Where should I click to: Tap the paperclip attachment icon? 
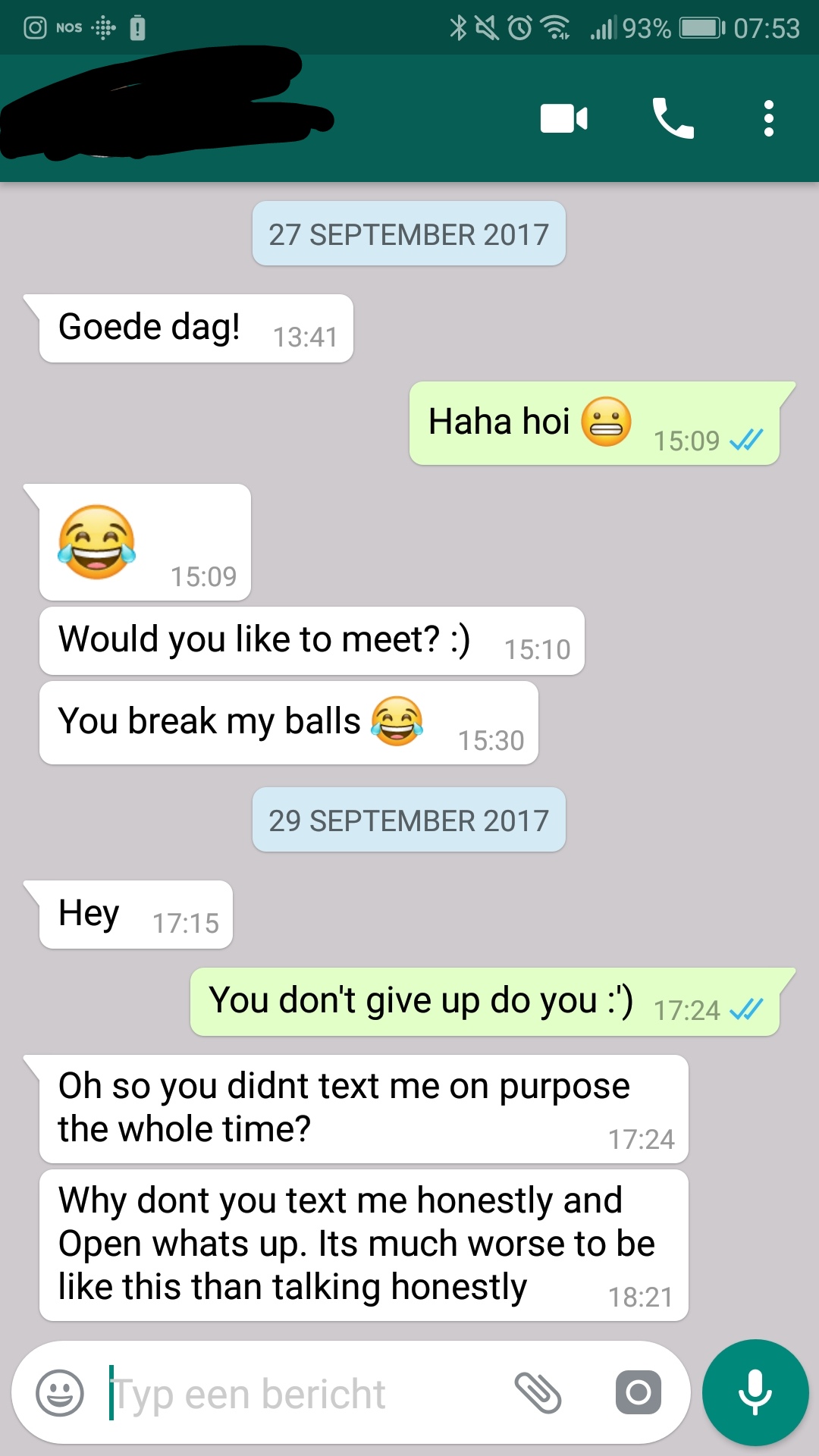[x=538, y=1392]
